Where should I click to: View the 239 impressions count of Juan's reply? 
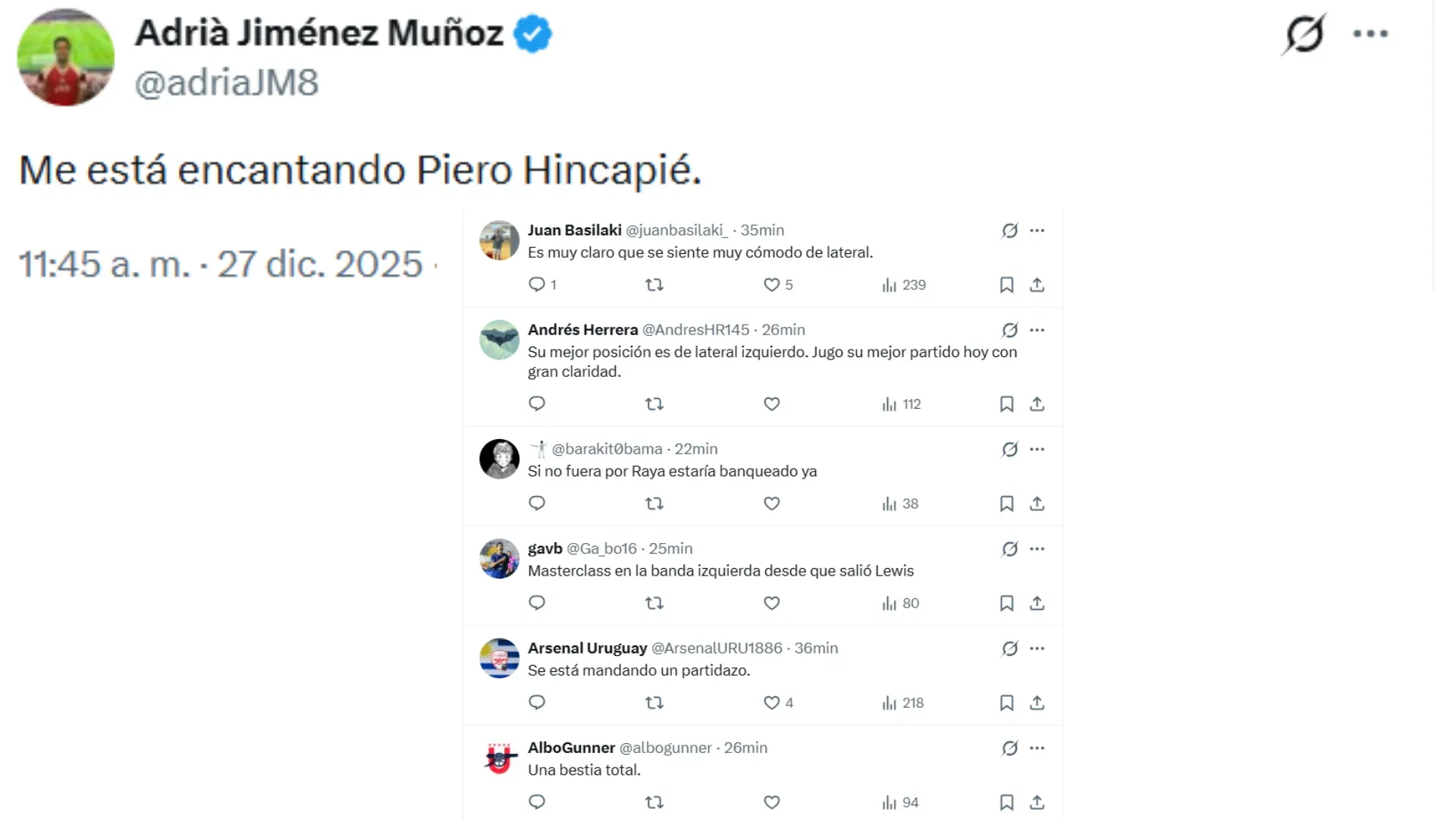point(904,284)
